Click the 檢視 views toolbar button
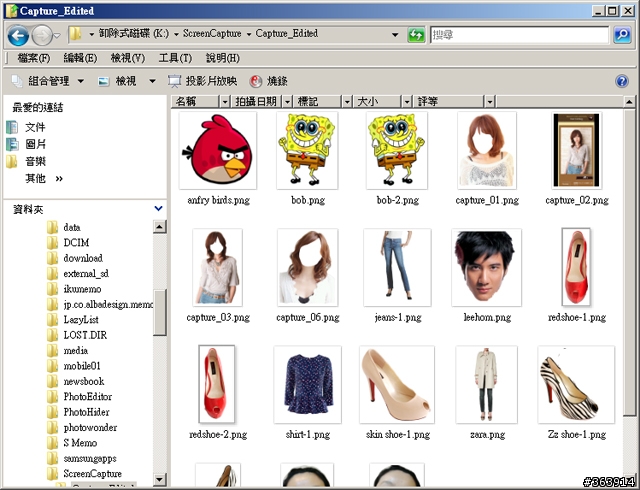Screen dimensions: 640x490 coord(118,81)
